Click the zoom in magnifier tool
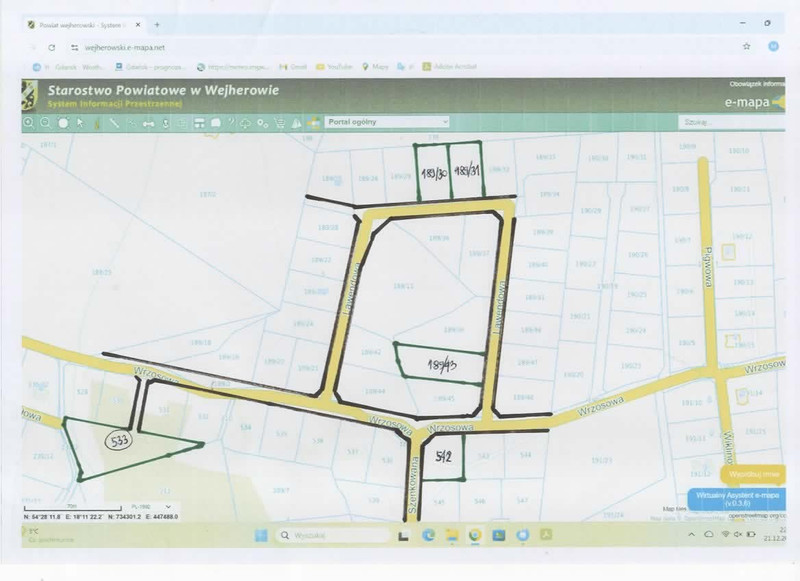Image resolution: width=800 pixels, height=581 pixels. 28,123
